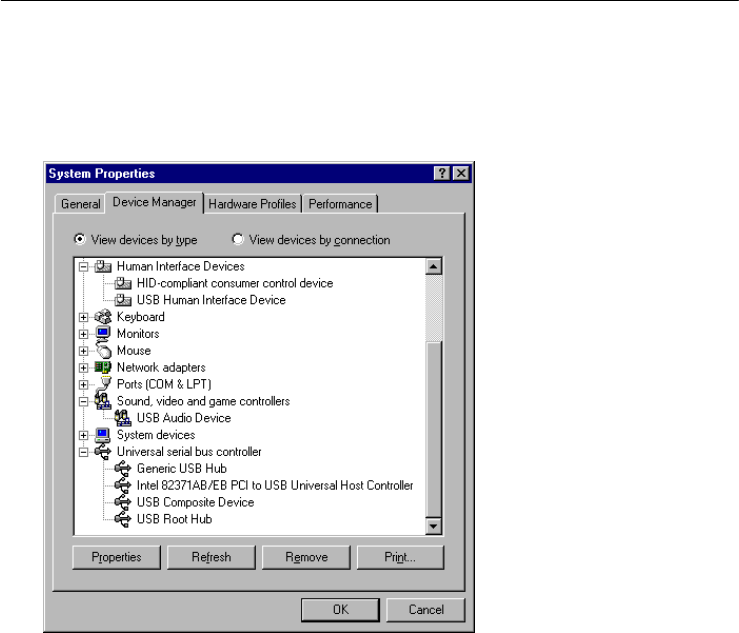Select 'USB Root Hub' text entry

point(174,519)
